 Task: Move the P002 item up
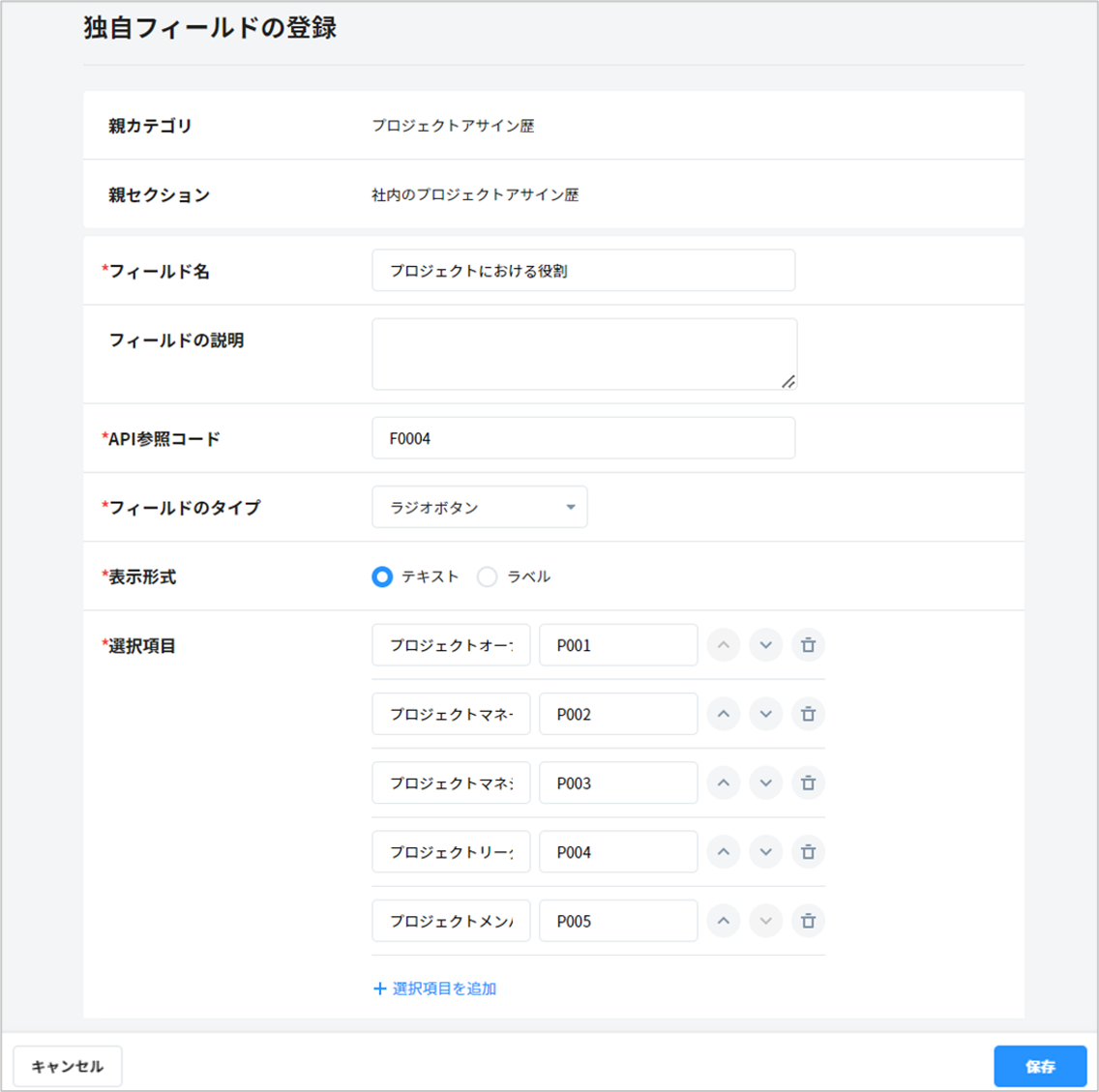724,715
